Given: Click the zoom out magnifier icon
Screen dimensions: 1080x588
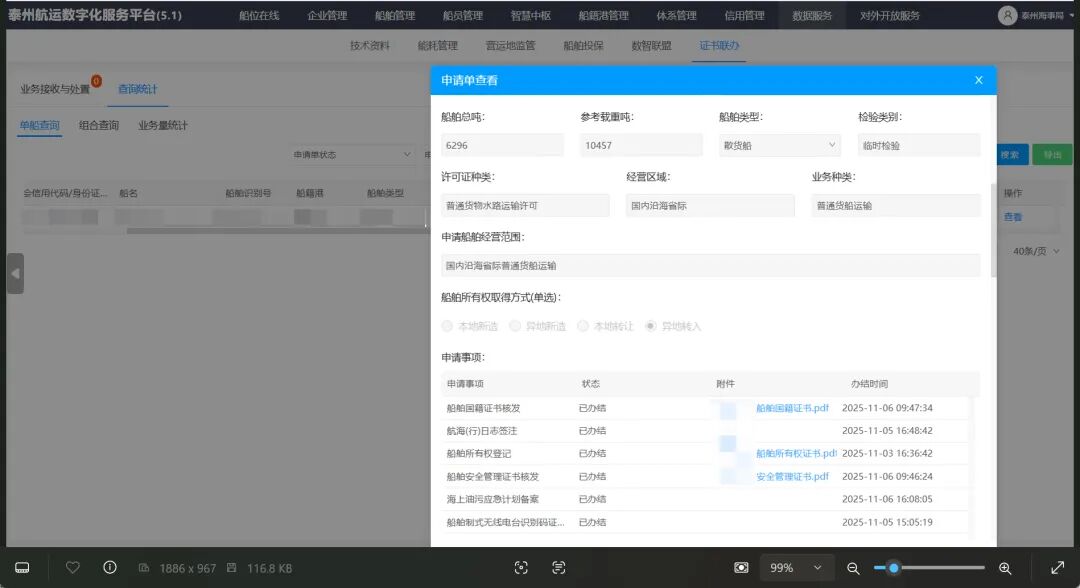Looking at the screenshot, I should coord(853,568).
